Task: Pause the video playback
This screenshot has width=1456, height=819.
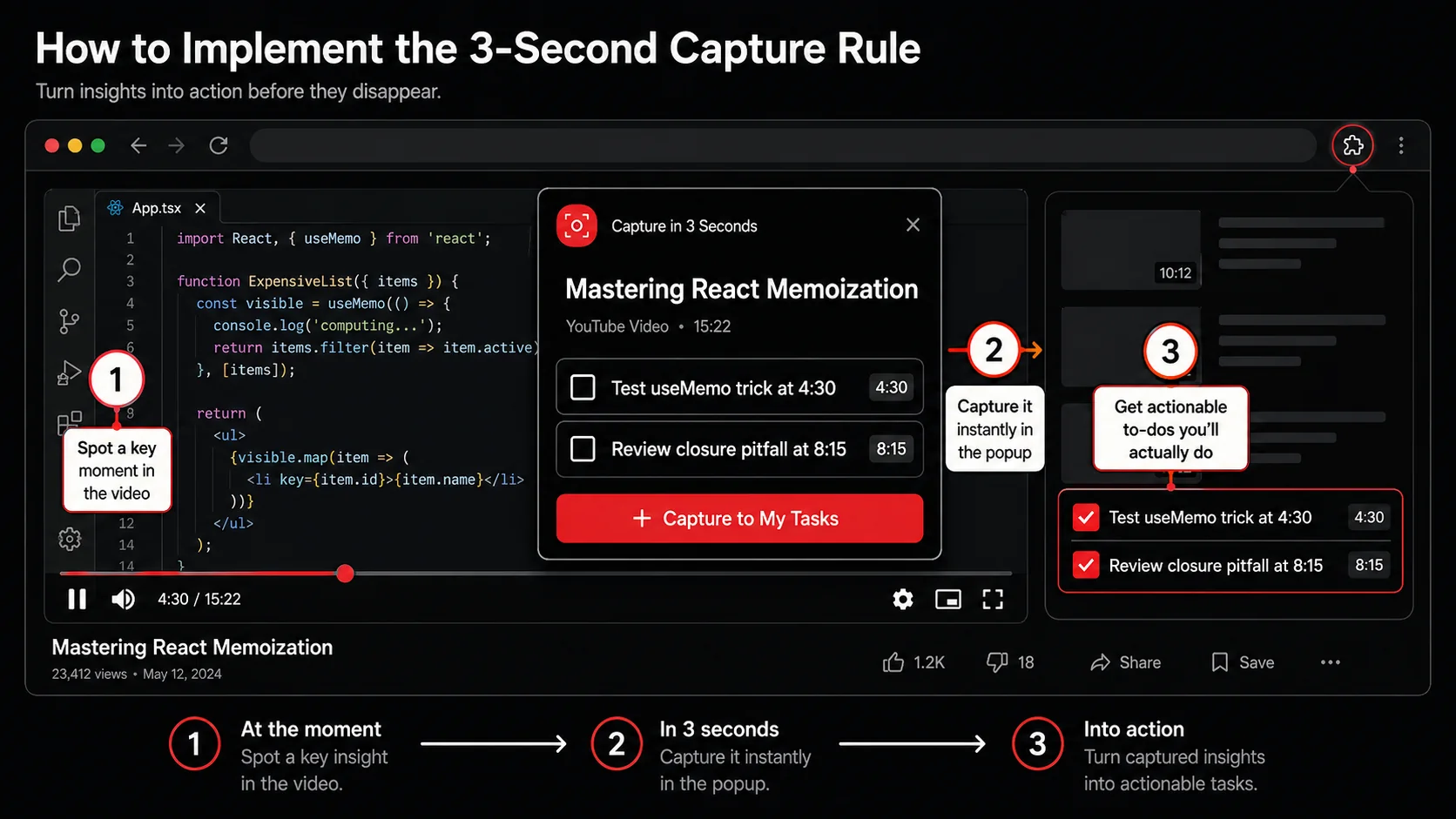Action: [77, 599]
